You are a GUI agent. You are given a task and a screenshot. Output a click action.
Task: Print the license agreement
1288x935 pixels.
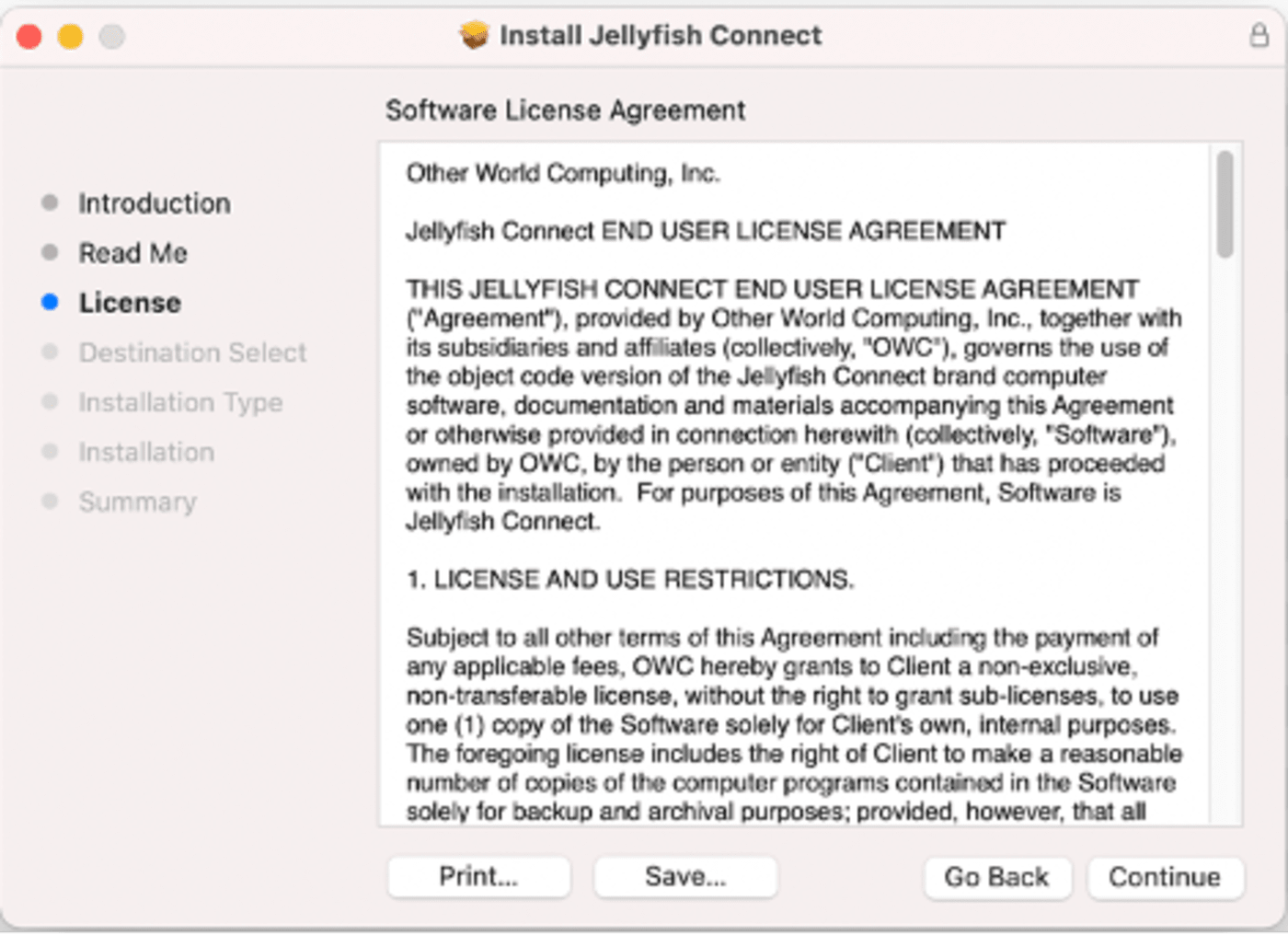[x=478, y=877]
